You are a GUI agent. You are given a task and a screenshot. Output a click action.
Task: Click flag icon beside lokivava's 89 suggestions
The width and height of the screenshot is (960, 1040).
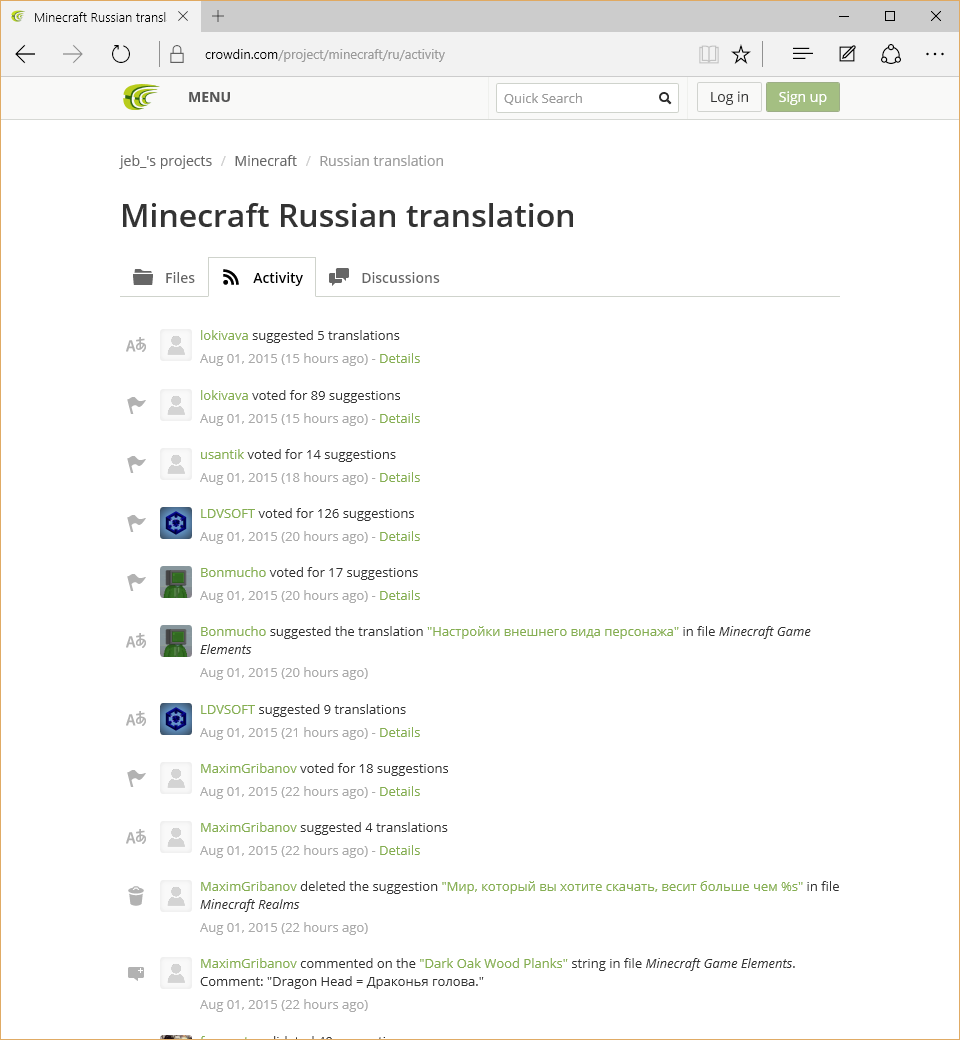(x=136, y=405)
